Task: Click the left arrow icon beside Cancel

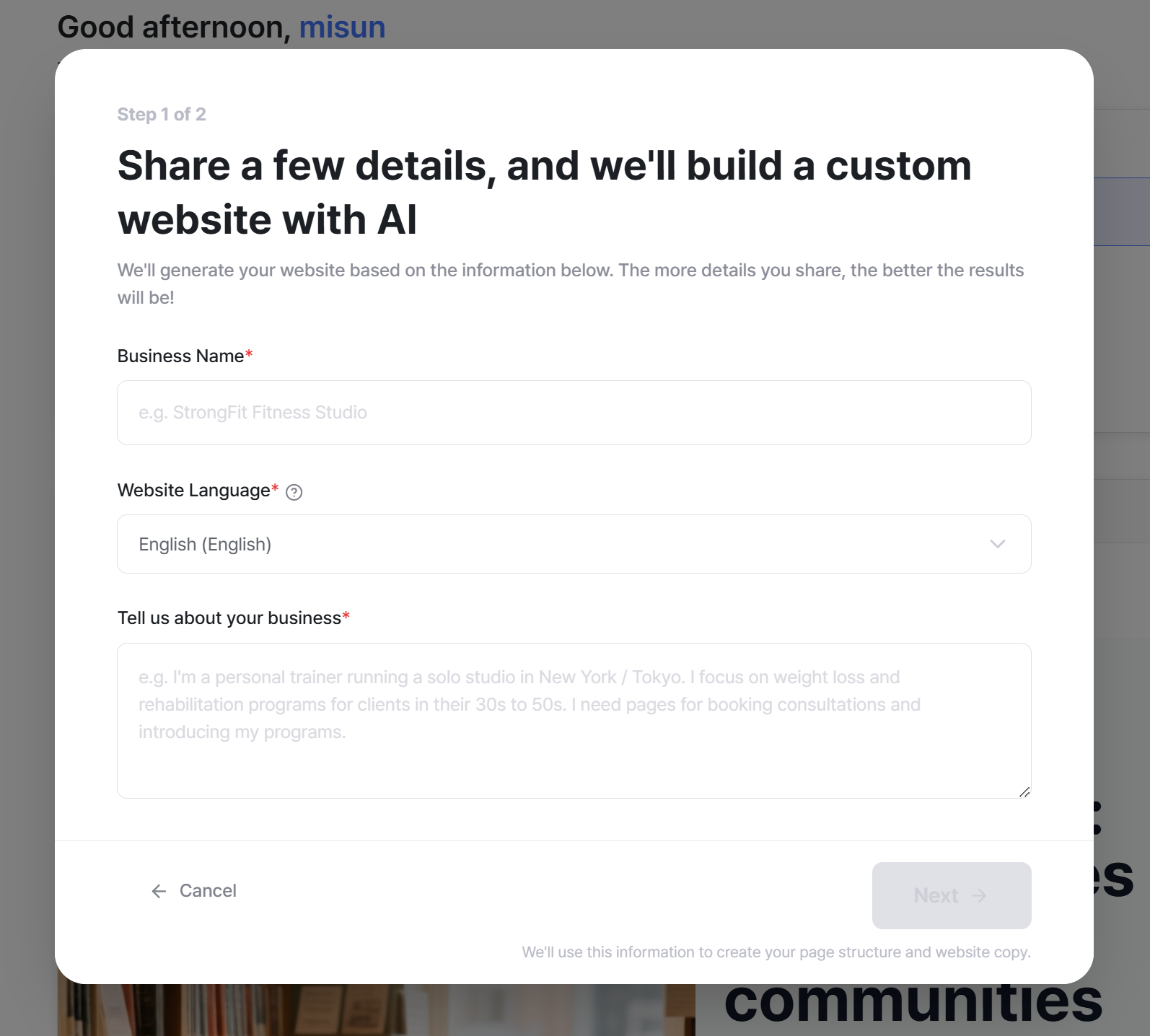Action: pyautogui.click(x=159, y=892)
